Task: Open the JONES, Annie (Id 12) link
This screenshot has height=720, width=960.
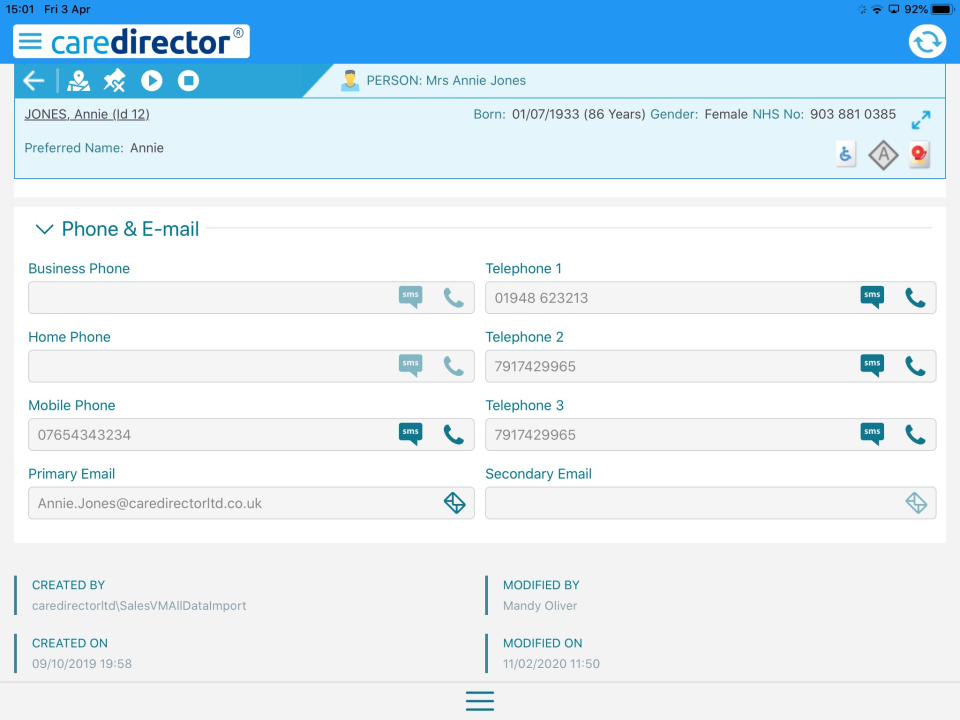Action: pyautogui.click(x=87, y=114)
